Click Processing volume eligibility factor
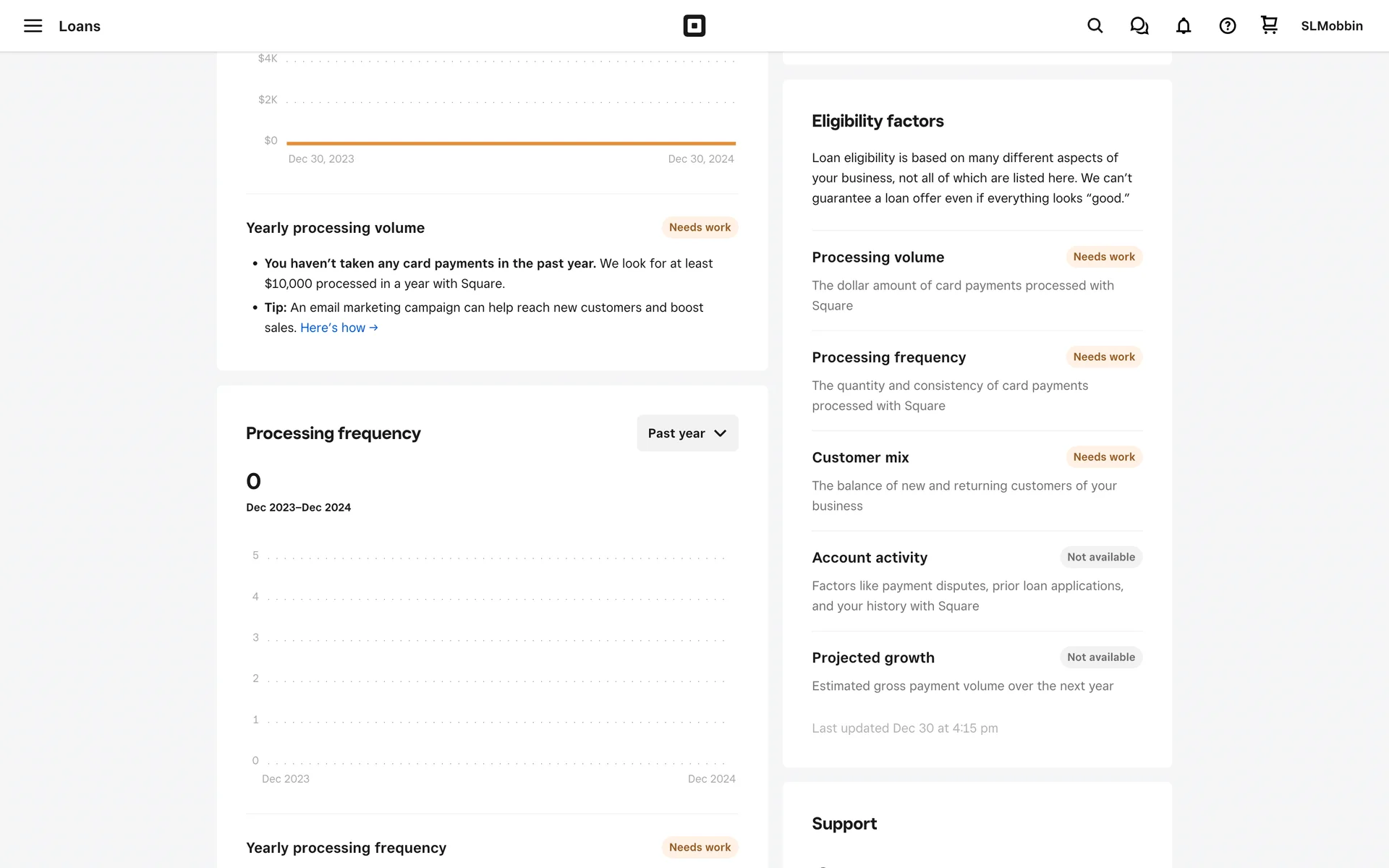 point(878,258)
